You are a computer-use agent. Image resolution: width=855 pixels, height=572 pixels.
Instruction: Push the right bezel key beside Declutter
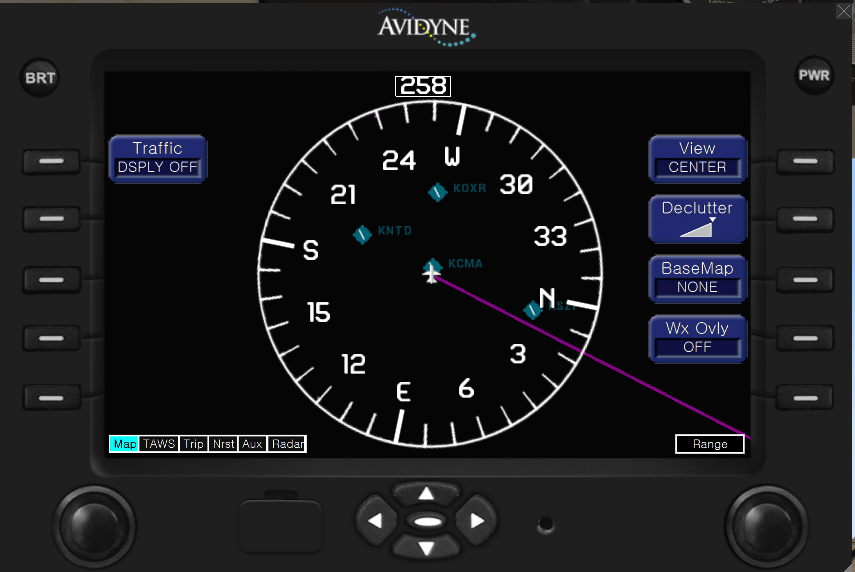[x=805, y=219]
